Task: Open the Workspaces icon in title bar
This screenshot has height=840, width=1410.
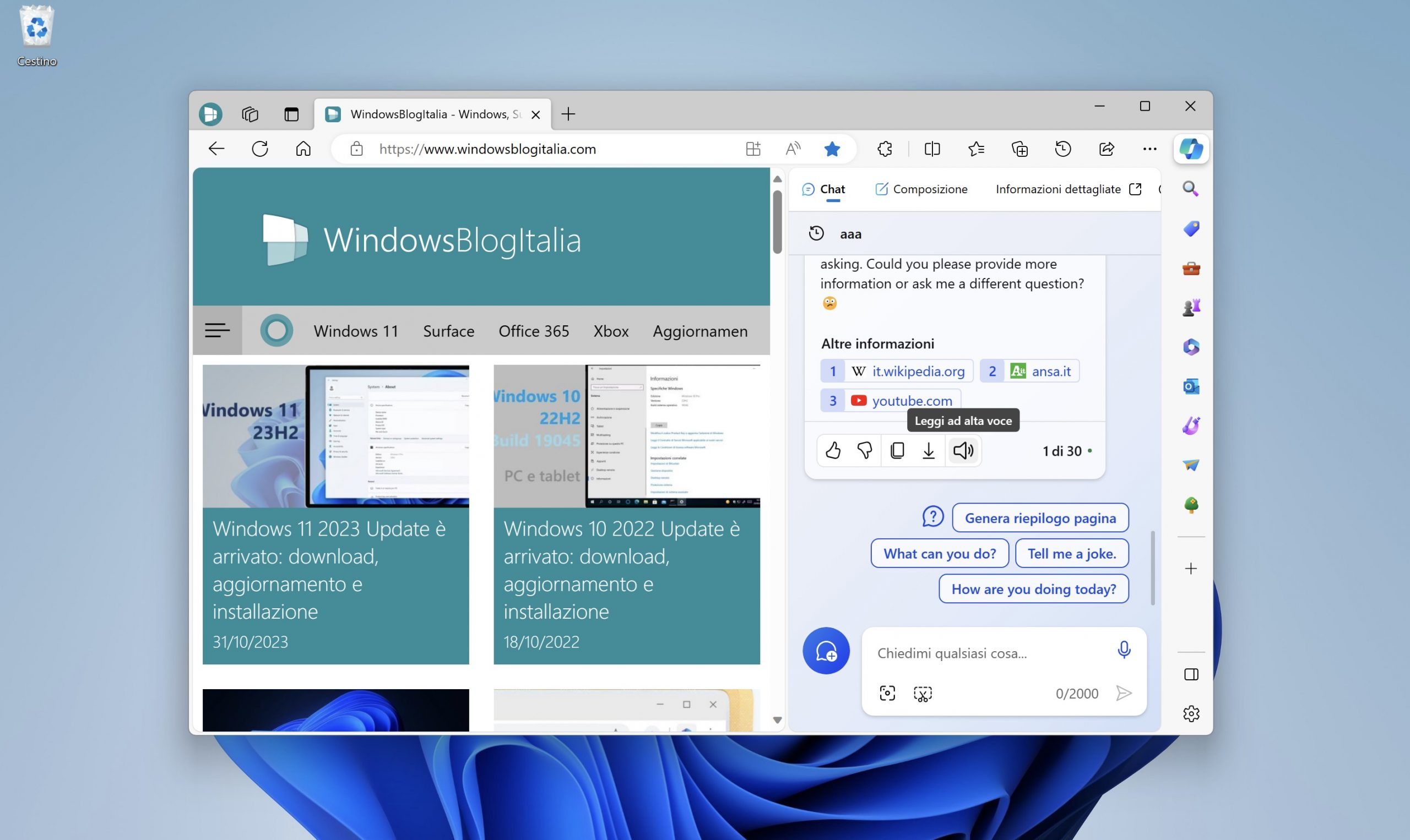Action: (x=250, y=114)
